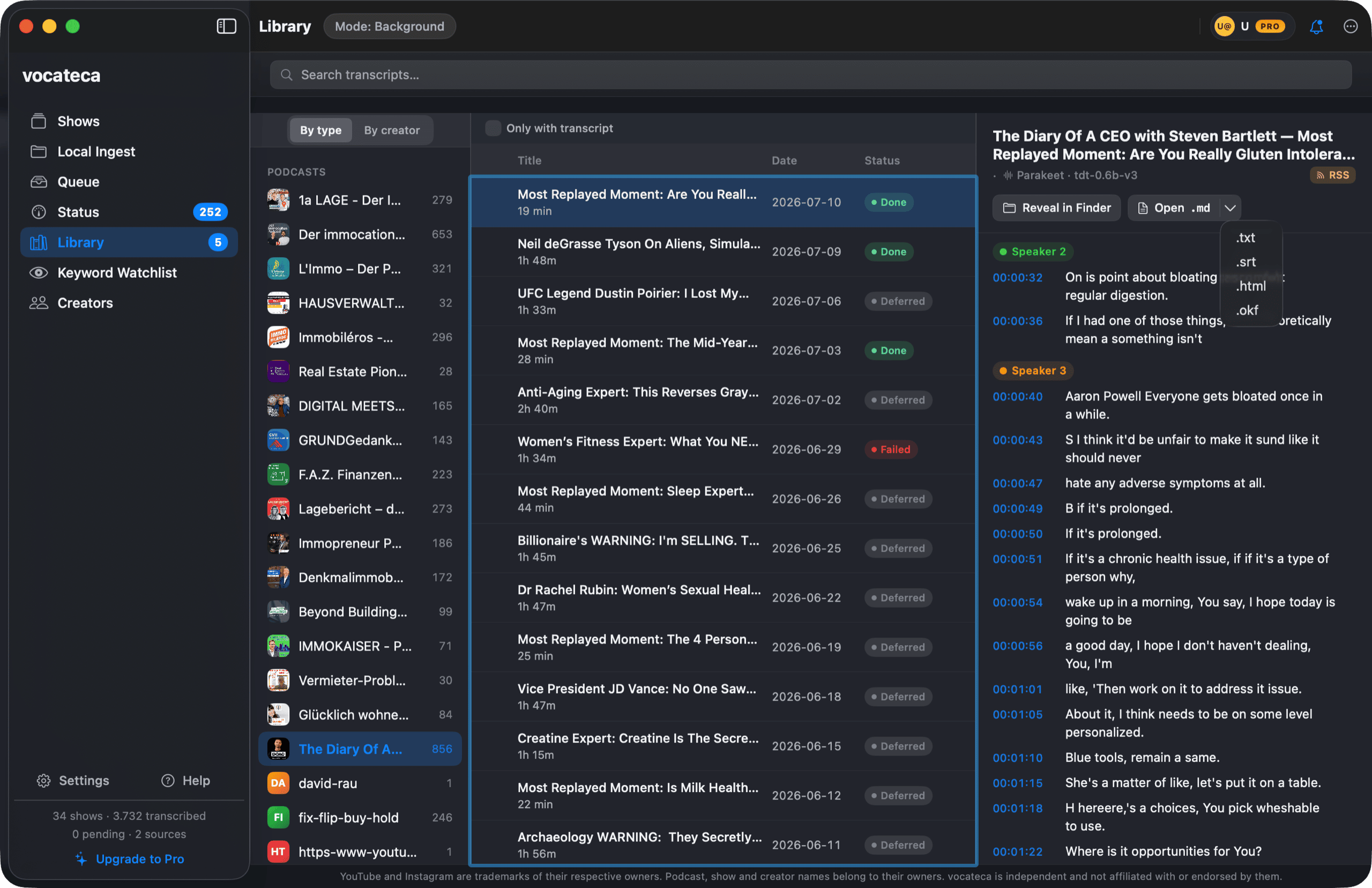1372x888 pixels.
Task: Select the fix-flip-buy-hold FI icon
Action: coord(278,818)
